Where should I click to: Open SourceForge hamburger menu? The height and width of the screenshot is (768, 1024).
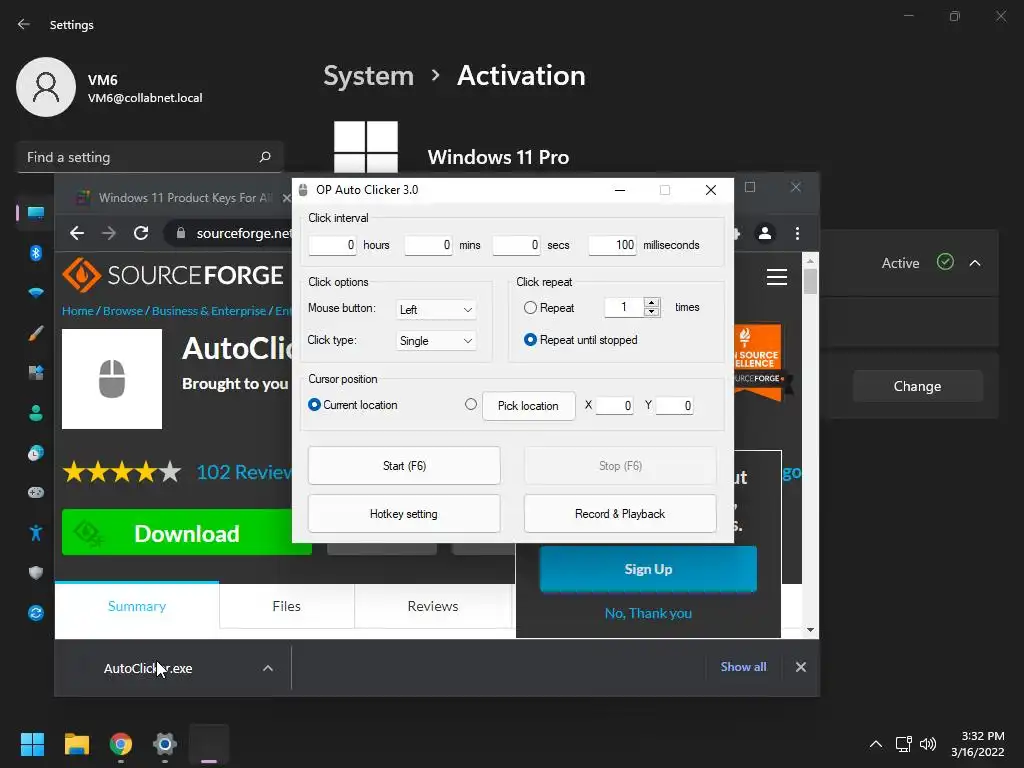[x=776, y=277]
